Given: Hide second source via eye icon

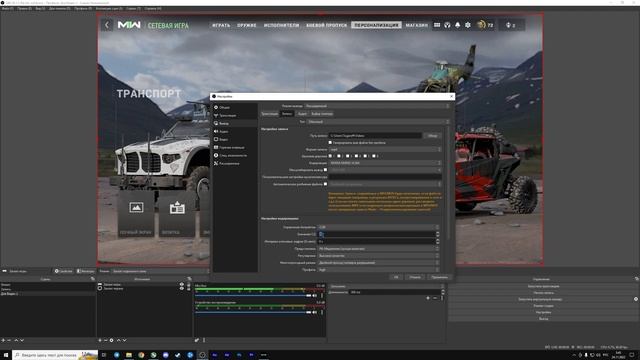Looking at the screenshot, I should [182, 289].
